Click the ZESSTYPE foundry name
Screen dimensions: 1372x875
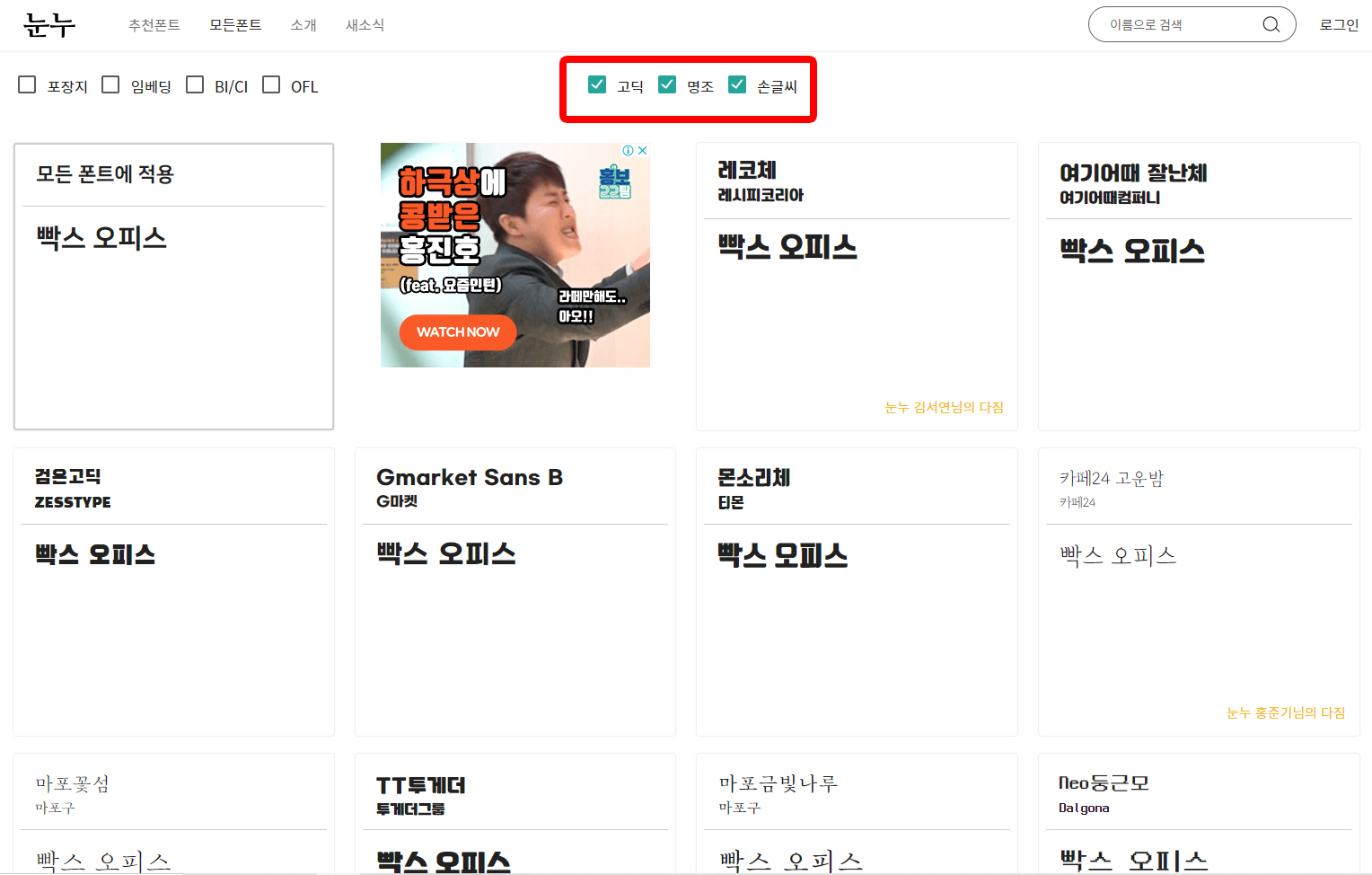73,502
